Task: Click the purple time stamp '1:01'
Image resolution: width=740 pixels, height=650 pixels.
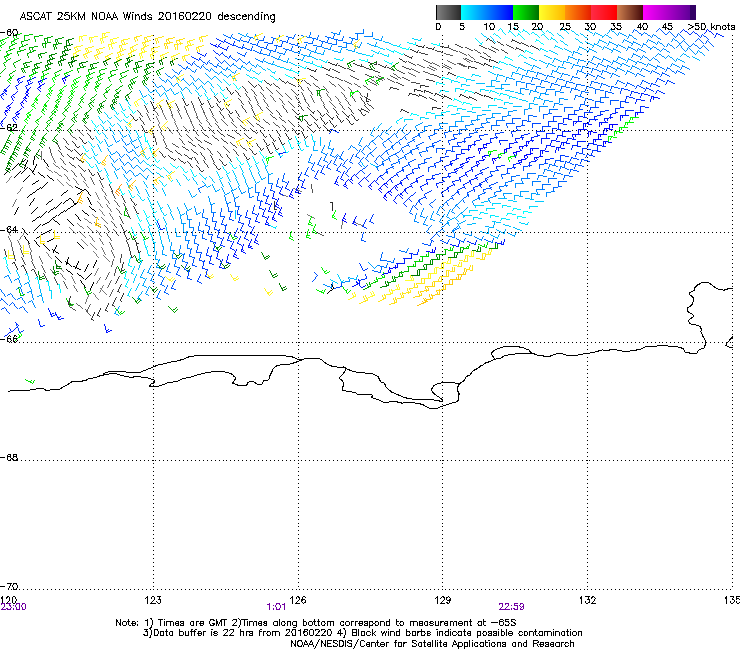Action: click(276, 607)
